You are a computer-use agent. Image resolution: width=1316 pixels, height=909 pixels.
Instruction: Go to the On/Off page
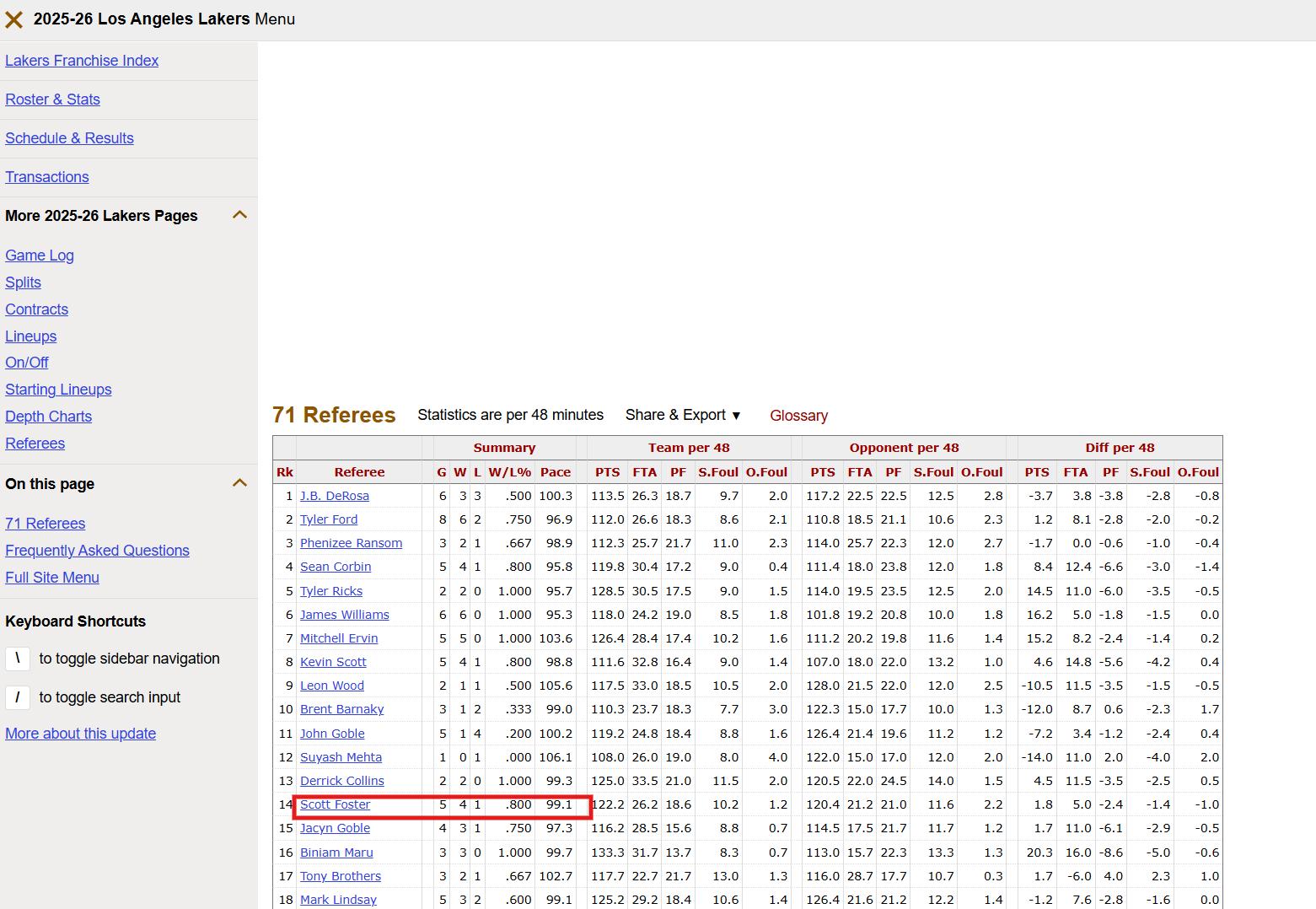(27, 363)
